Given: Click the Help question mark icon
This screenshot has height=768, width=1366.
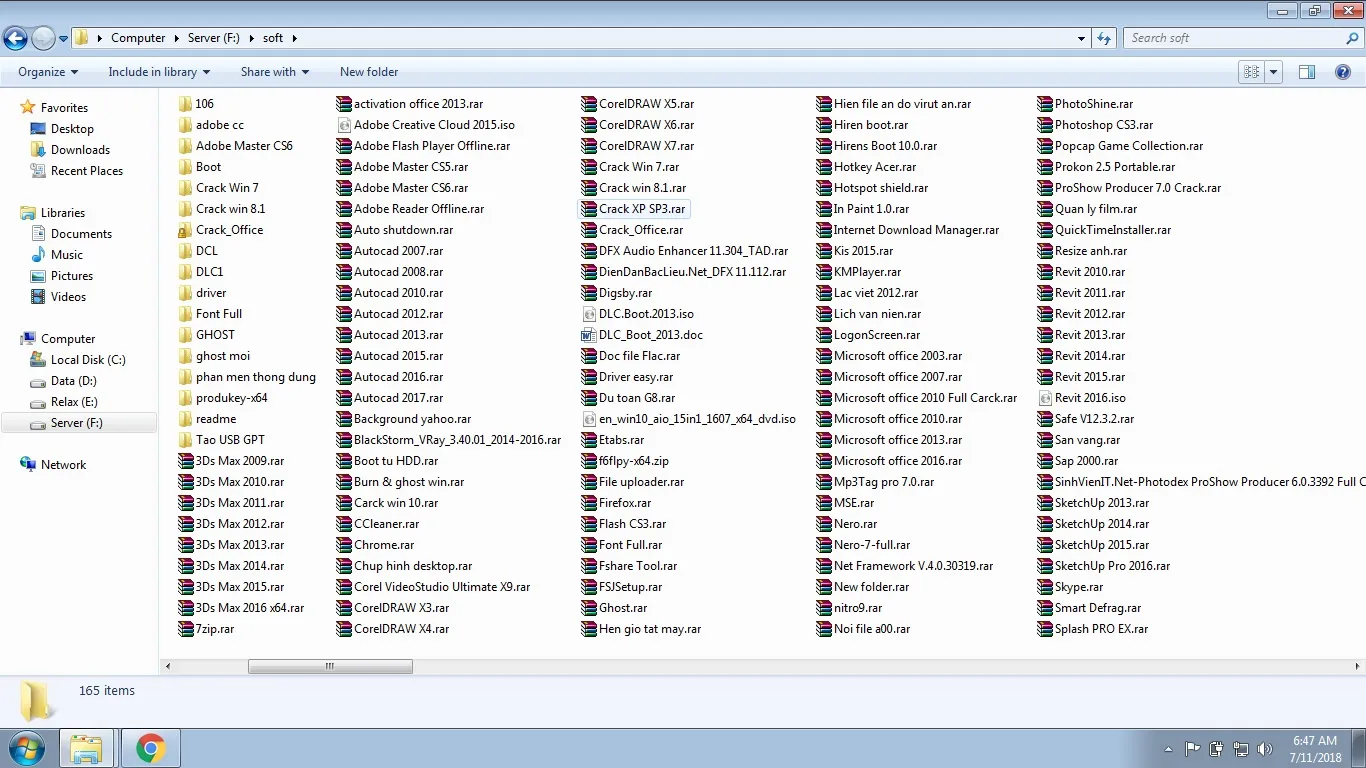Looking at the screenshot, I should point(1344,72).
